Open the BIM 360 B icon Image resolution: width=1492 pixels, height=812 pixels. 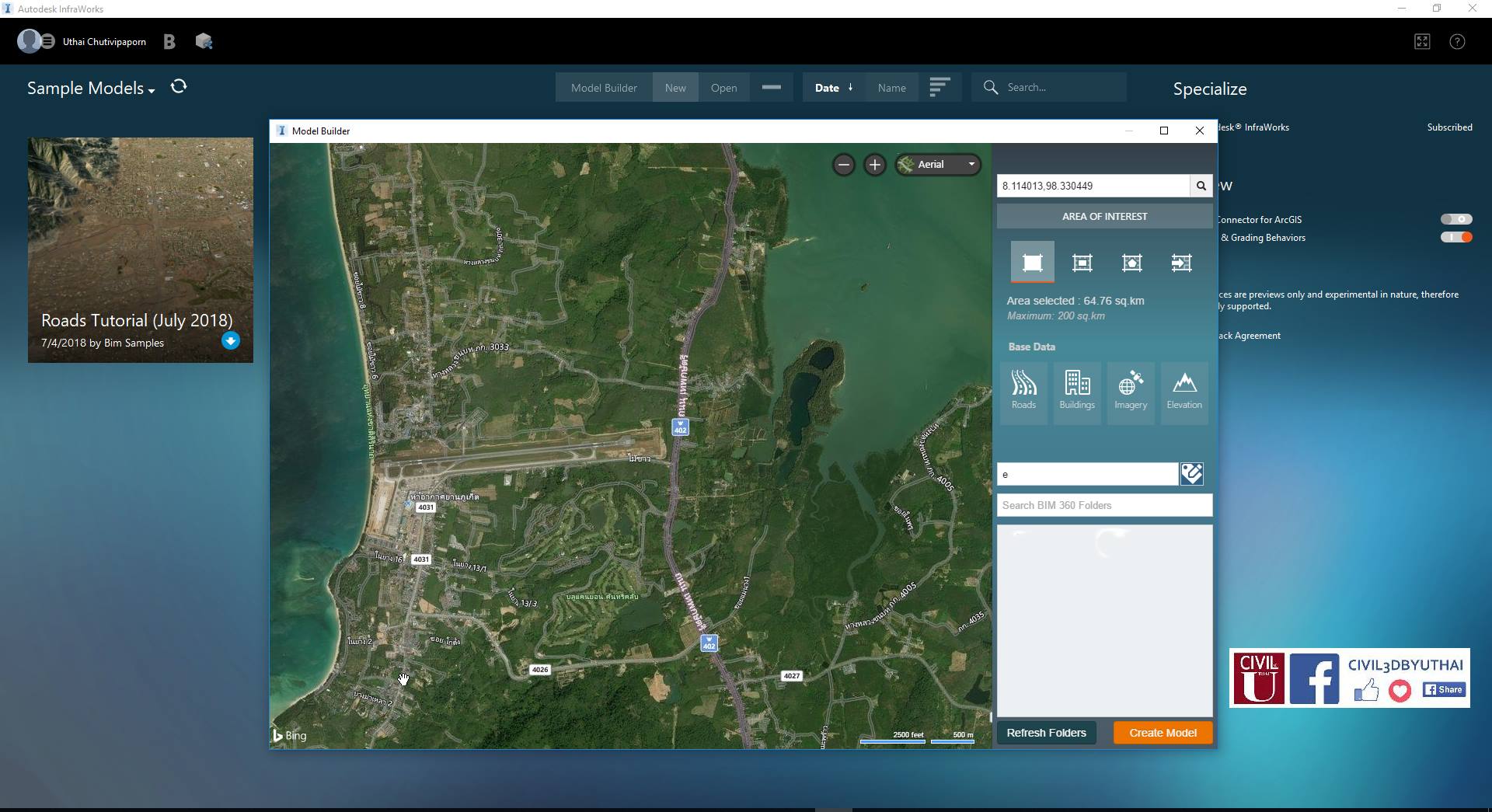coord(169,42)
